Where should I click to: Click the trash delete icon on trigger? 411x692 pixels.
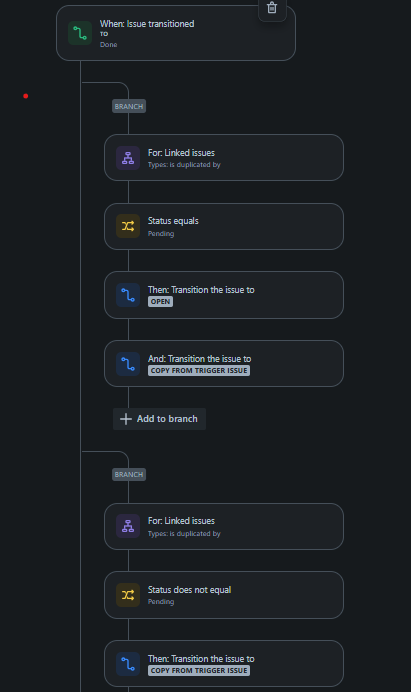272,8
